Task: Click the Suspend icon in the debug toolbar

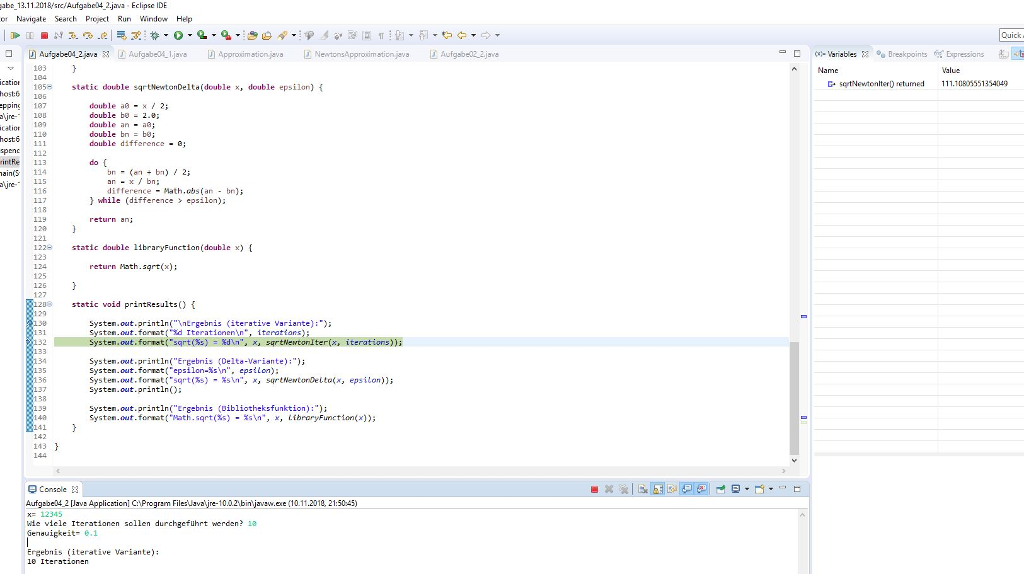Action: pos(29,35)
